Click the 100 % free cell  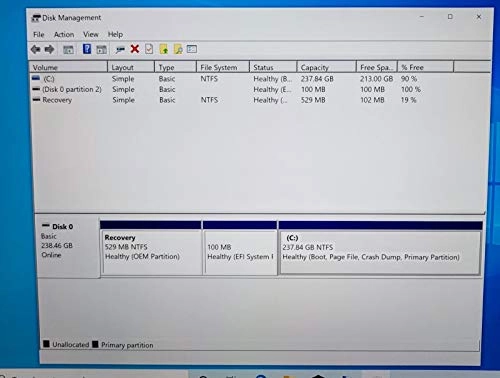click(x=411, y=89)
